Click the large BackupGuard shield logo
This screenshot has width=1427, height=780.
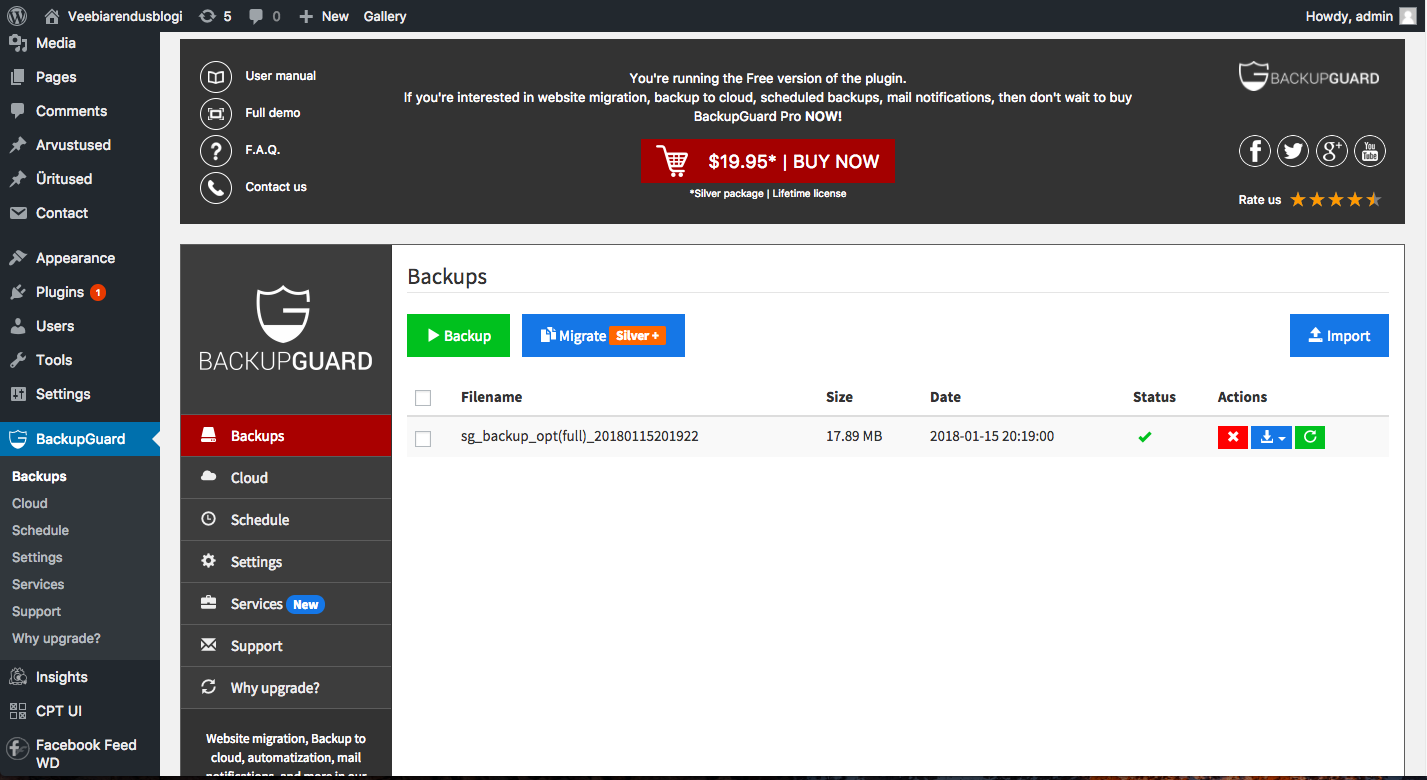(286, 329)
